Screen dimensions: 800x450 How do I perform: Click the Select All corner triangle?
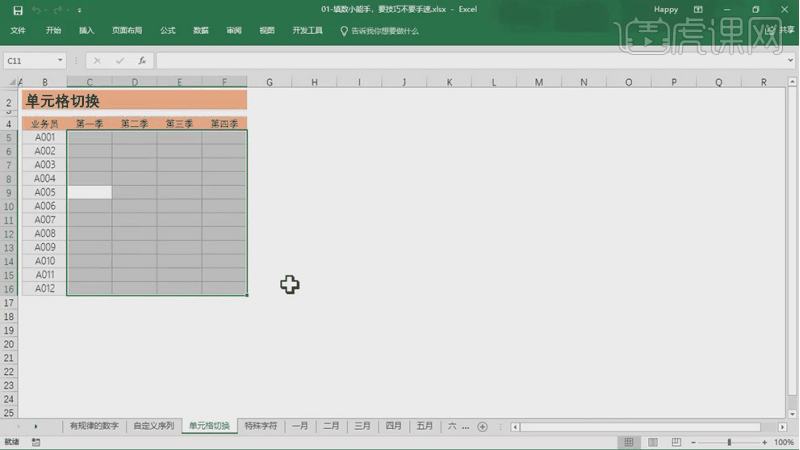point(13,82)
